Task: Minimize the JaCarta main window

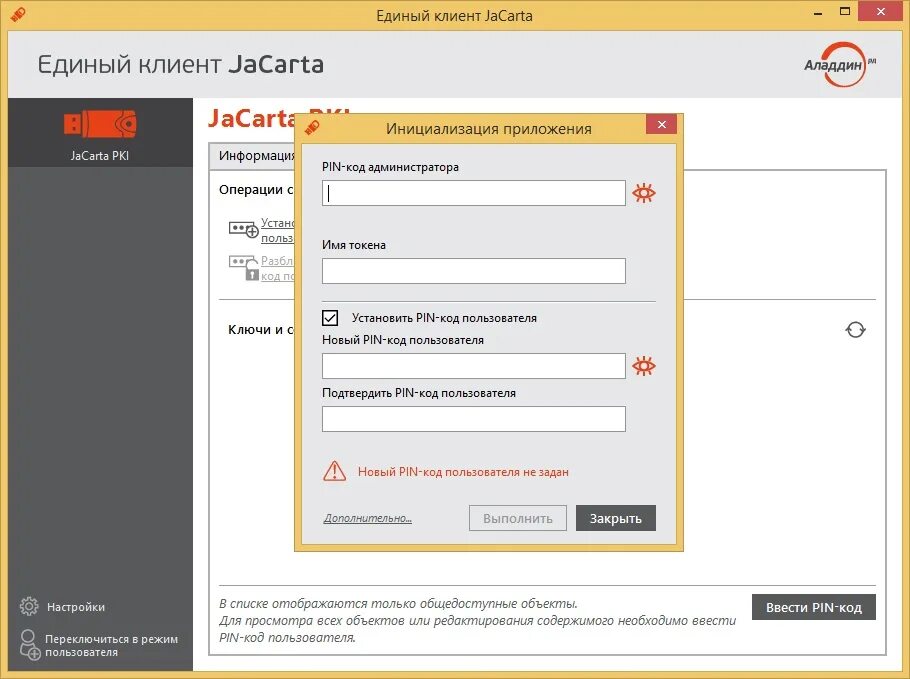Action: pos(818,13)
